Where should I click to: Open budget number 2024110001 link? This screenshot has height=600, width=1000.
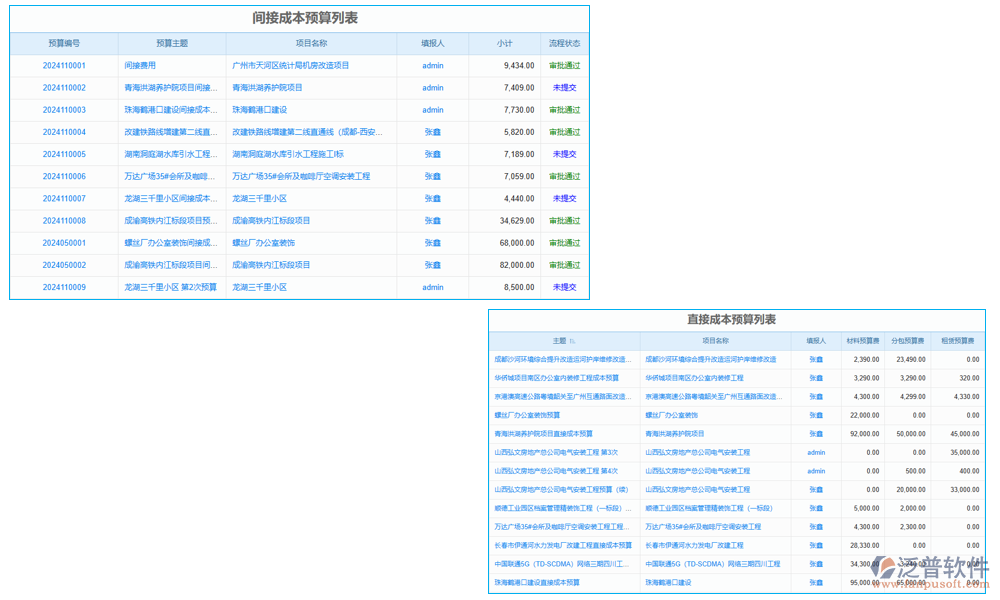point(64,66)
